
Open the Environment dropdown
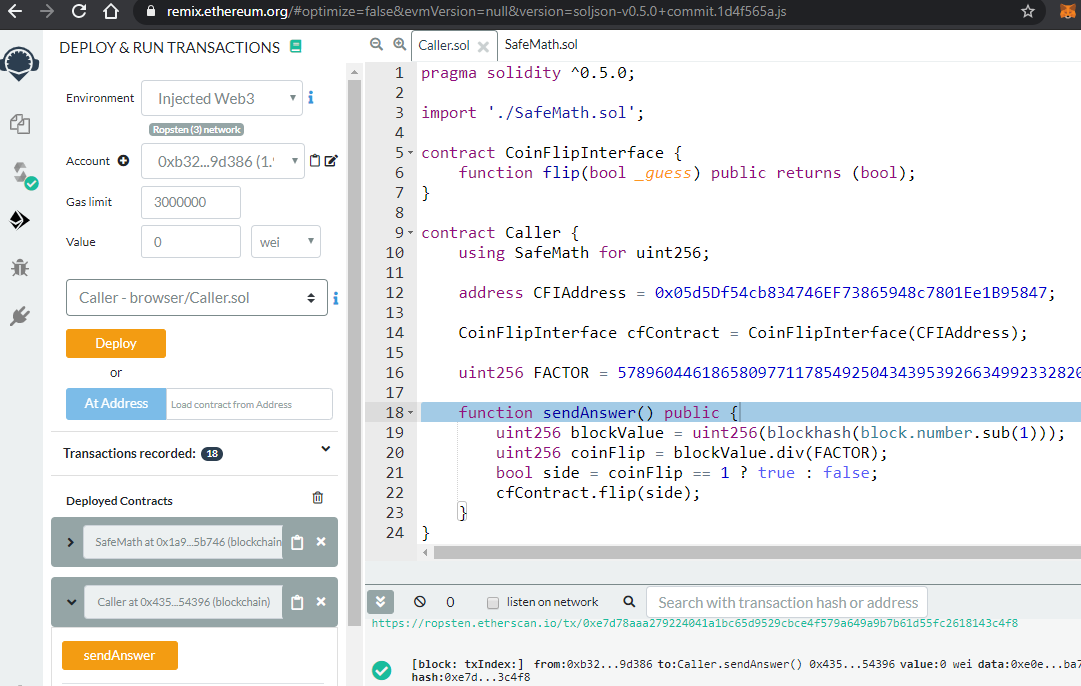[223, 99]
